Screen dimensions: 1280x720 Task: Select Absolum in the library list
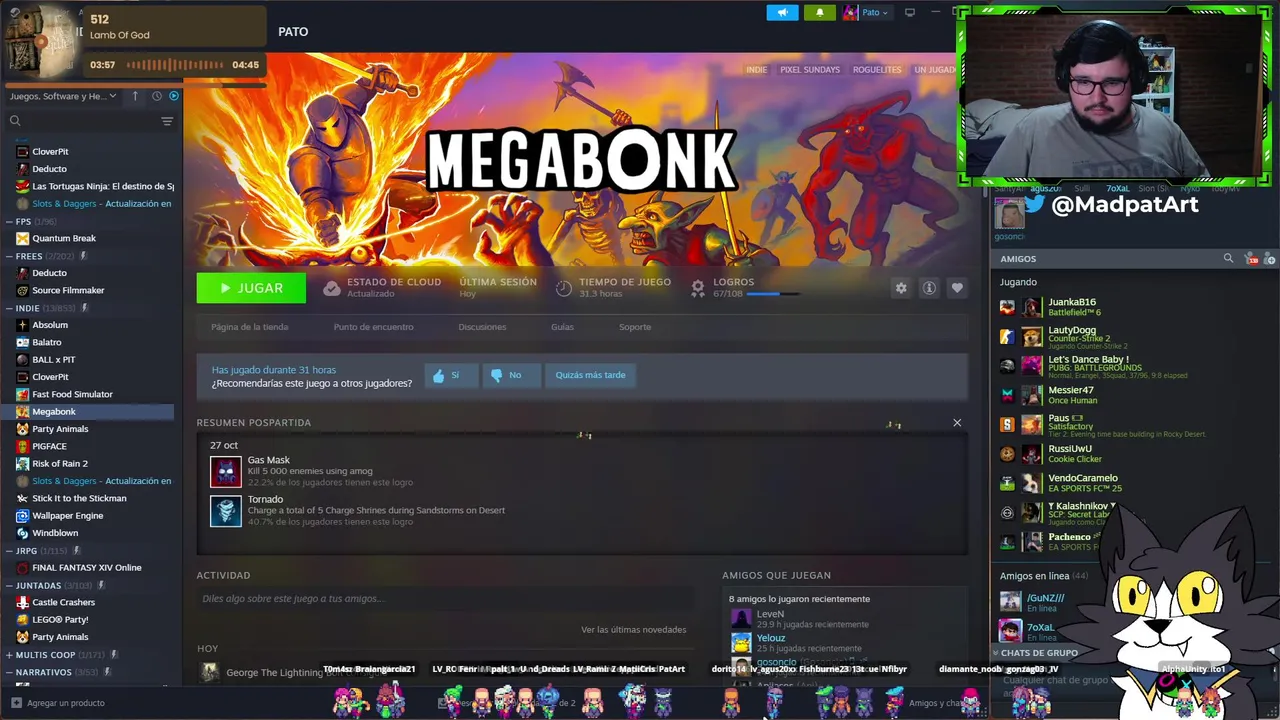[50, 325]
